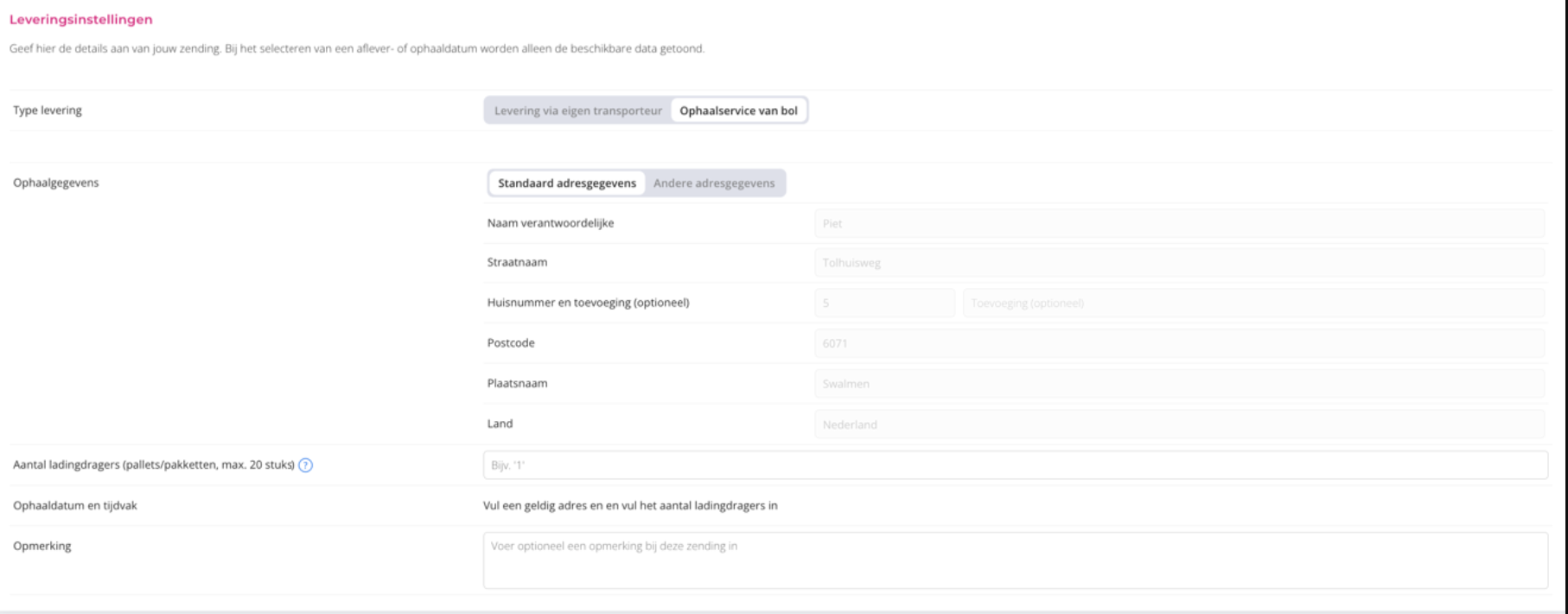Click the Opmerking text area
This screenshot has width=1568, height=614.
tap(1015, 560)
